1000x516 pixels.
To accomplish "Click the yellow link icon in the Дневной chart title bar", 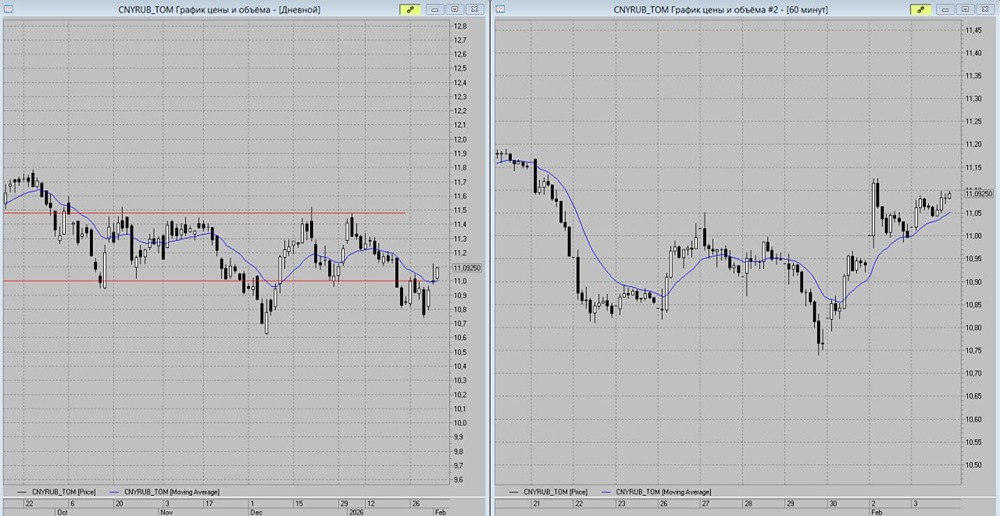I will [x=409, y=9].
